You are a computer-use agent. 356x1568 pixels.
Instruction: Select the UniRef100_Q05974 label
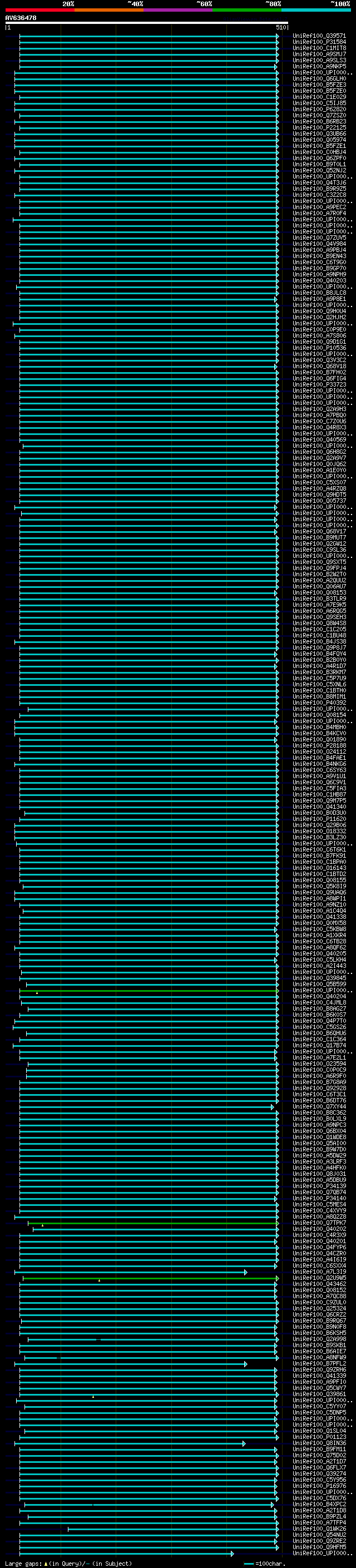[319, 140]
